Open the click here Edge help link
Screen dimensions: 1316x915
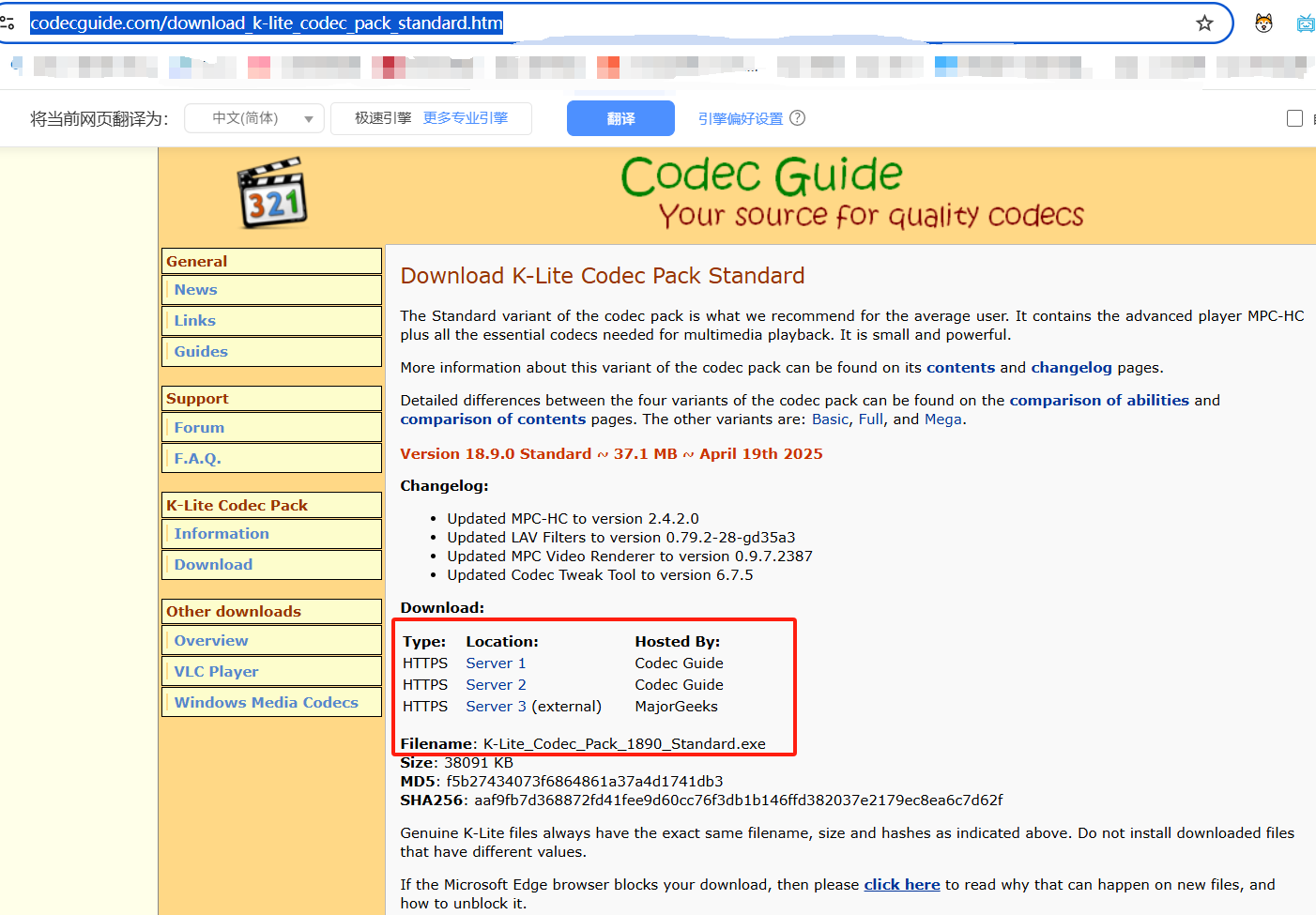pos(901,885)
